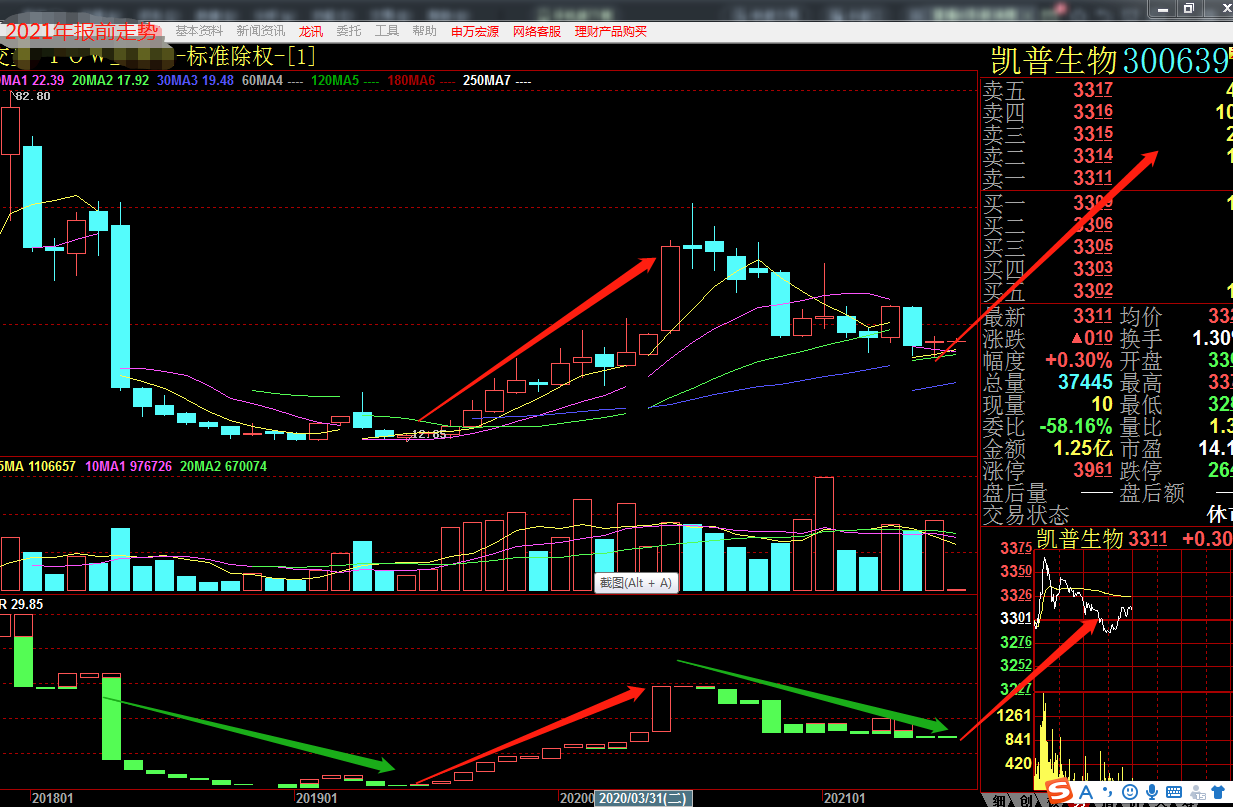Click the 202101 date label on time axis
1233x807 pixels.
[844, 799]
